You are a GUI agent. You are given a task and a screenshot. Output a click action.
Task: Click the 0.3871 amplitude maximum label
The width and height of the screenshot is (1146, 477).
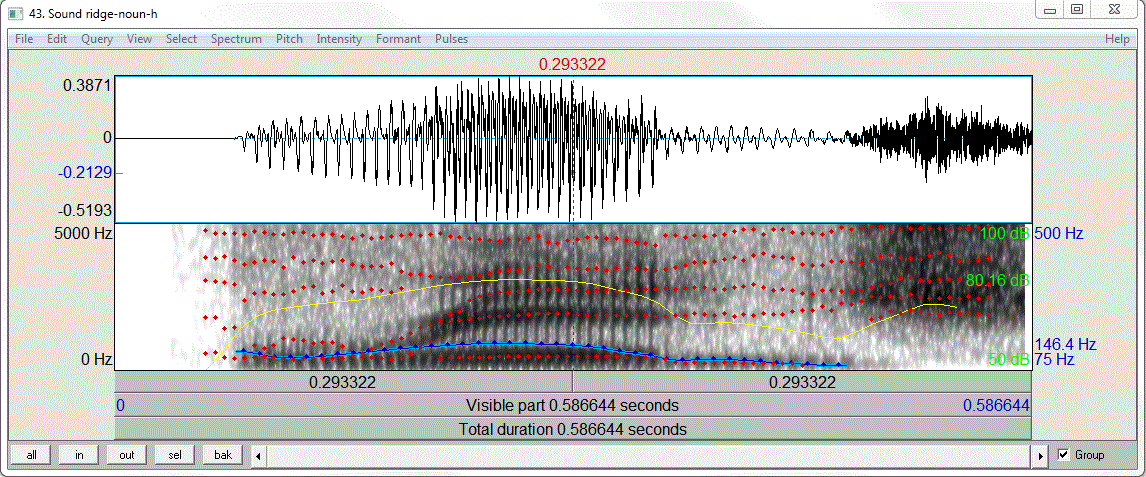(x=88, y=85)
